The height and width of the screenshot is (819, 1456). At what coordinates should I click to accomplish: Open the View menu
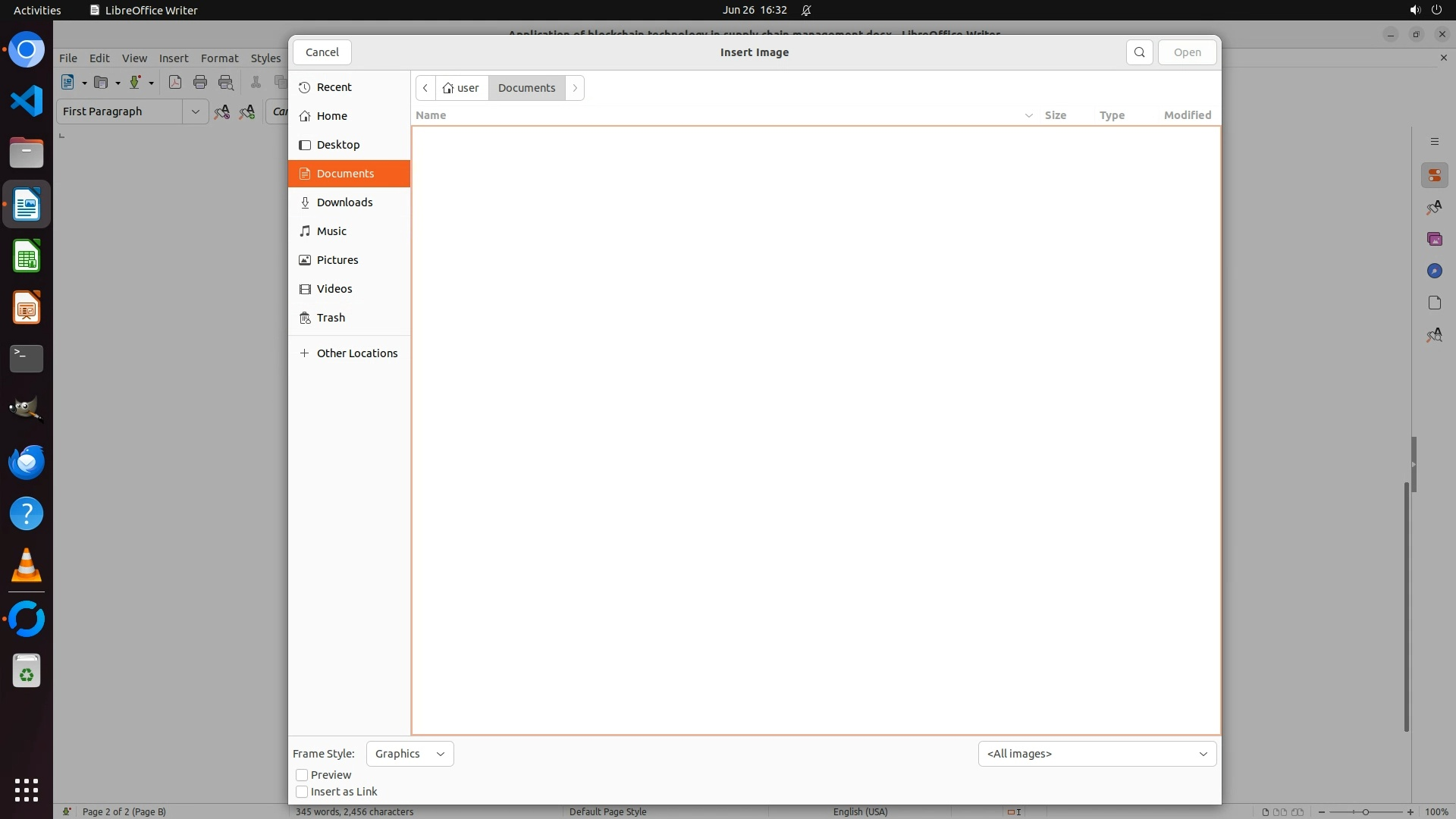pyautogui.click(x=134, y=58)
